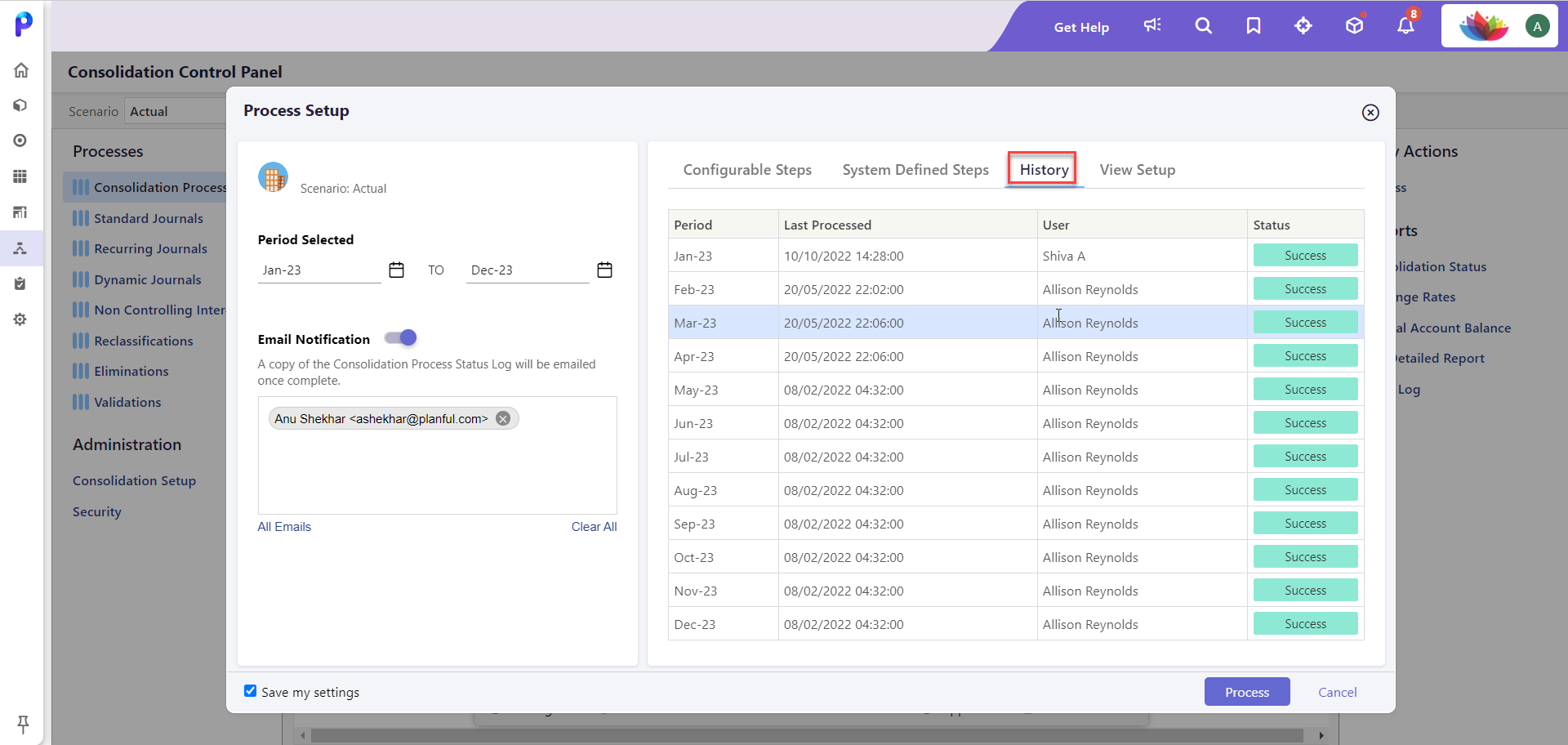1568x745 pixels.
Task: Open Consolidation Setup under Administration
Action: coord(134,480)
